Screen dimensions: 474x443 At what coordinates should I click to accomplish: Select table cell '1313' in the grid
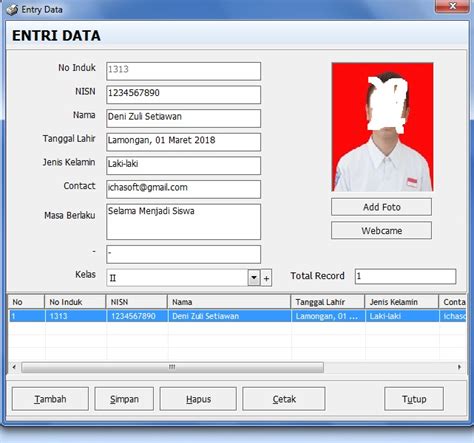click(x=75, y=316)
